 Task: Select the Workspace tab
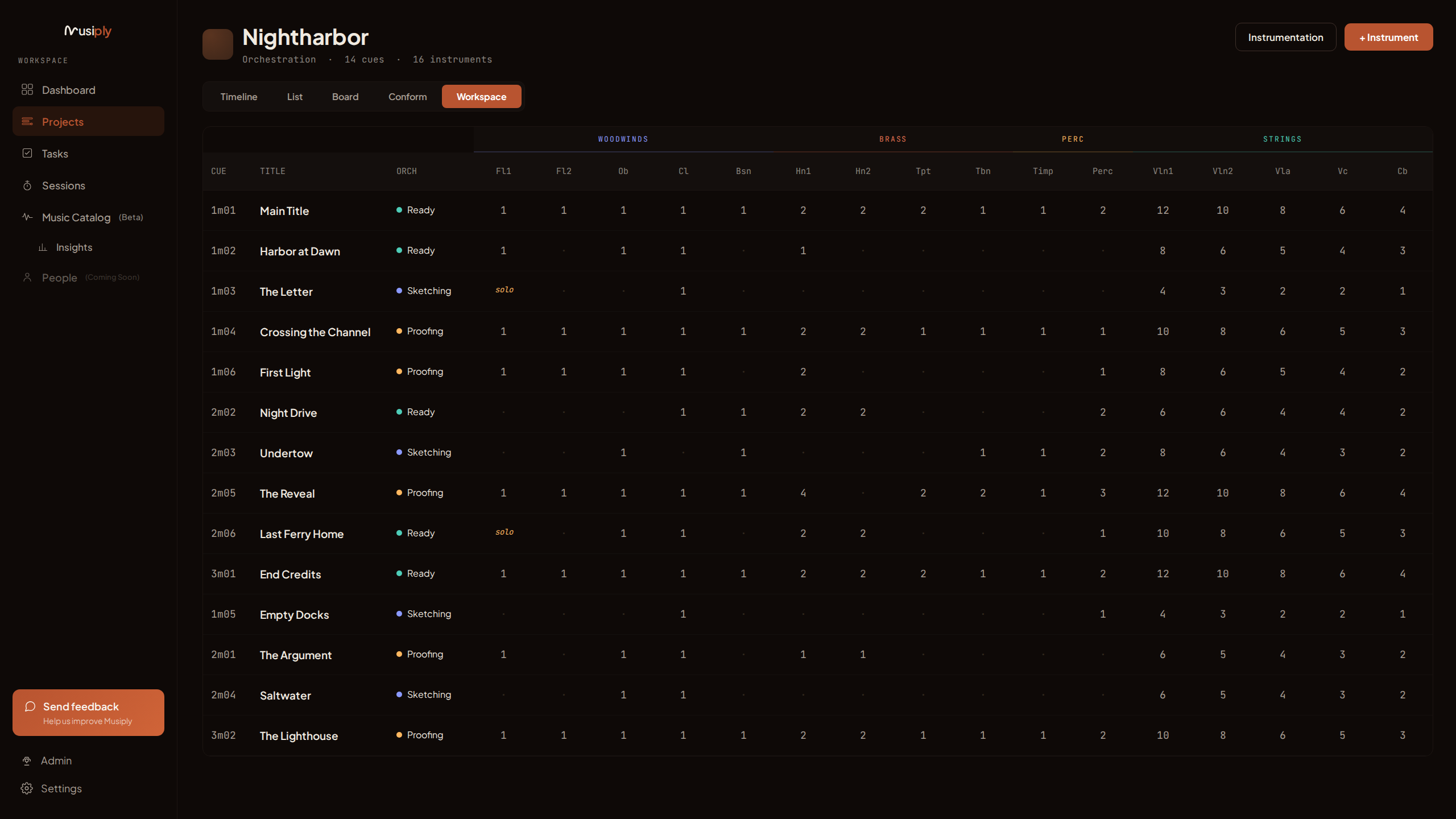(x=481, y=97)
